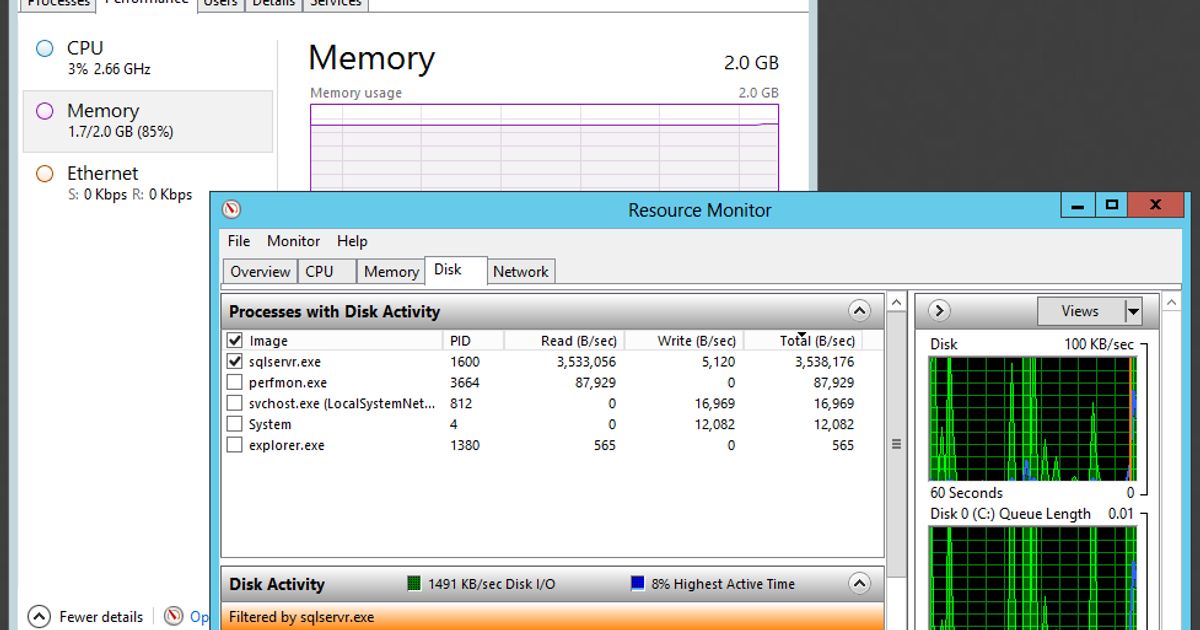
Task: Collapse Processes with Disk Activity section
Action: click(859, 311)
